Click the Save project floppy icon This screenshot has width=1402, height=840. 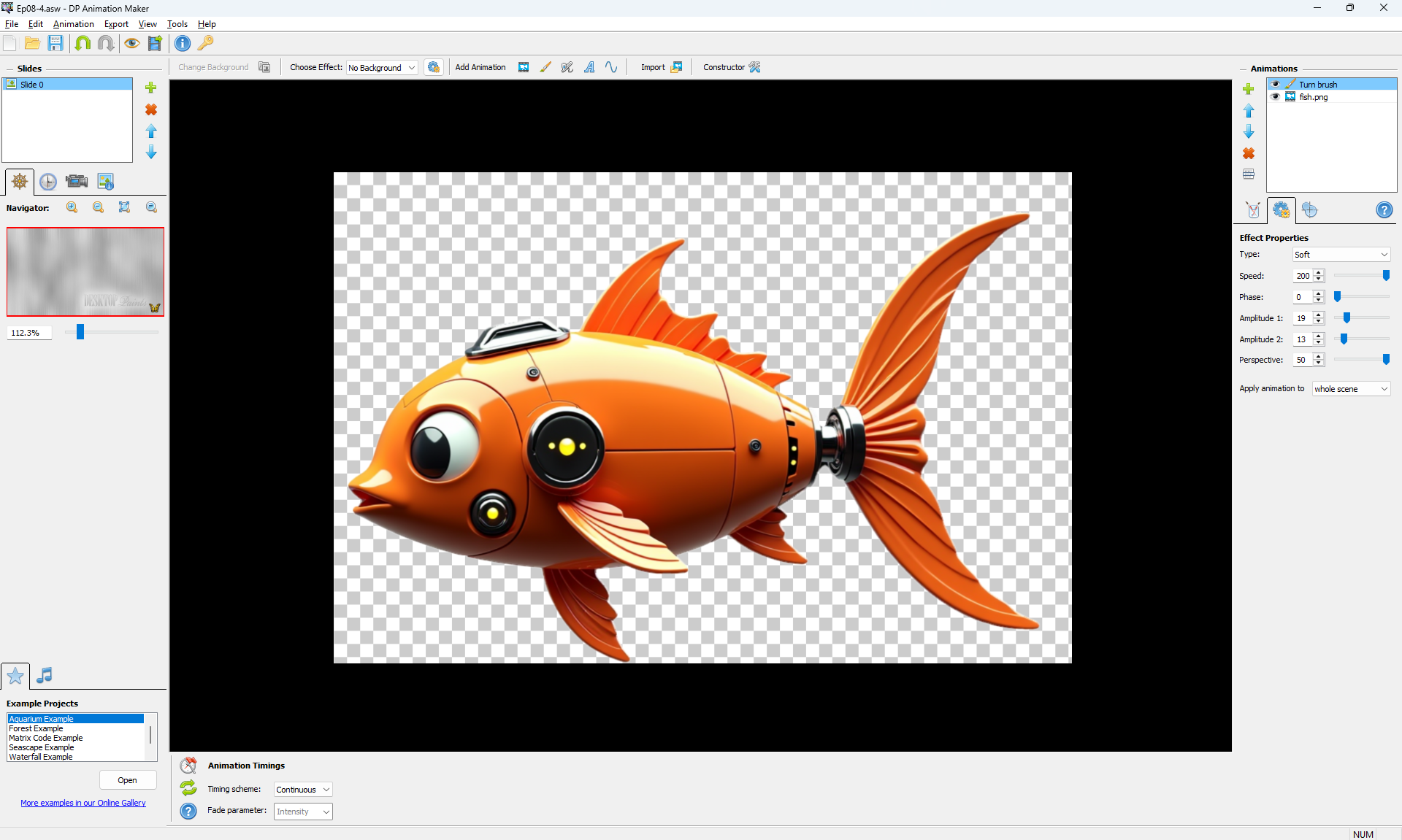[x=55, y=43]
